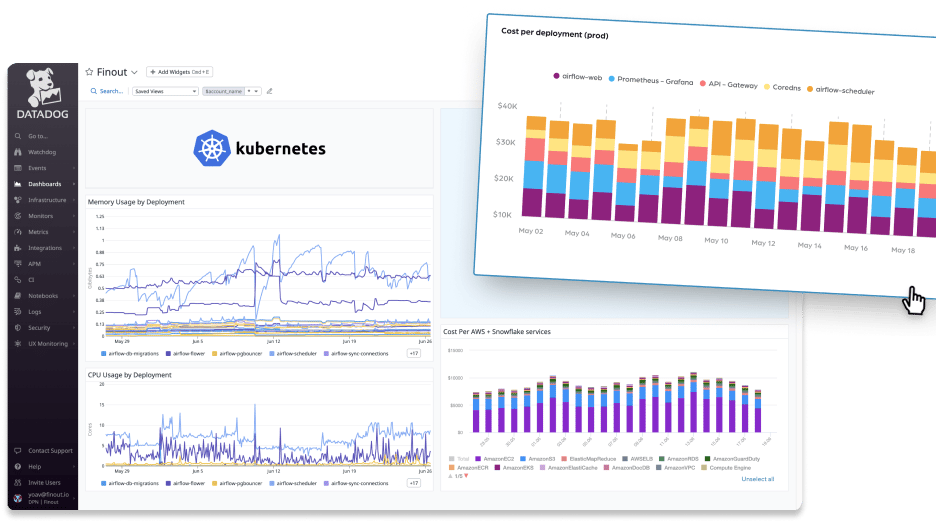Toggle AmazonRDS in AWS services legend
The image size is (936, 524).
(679, 459)
